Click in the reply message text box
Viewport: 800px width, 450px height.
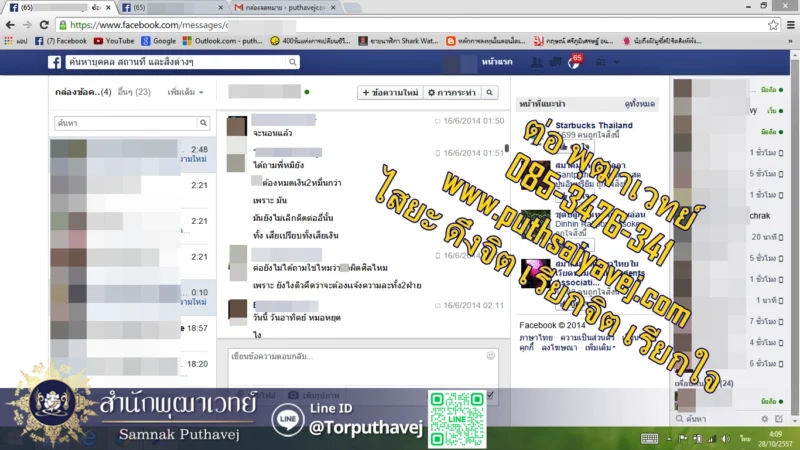pos(362,366)
